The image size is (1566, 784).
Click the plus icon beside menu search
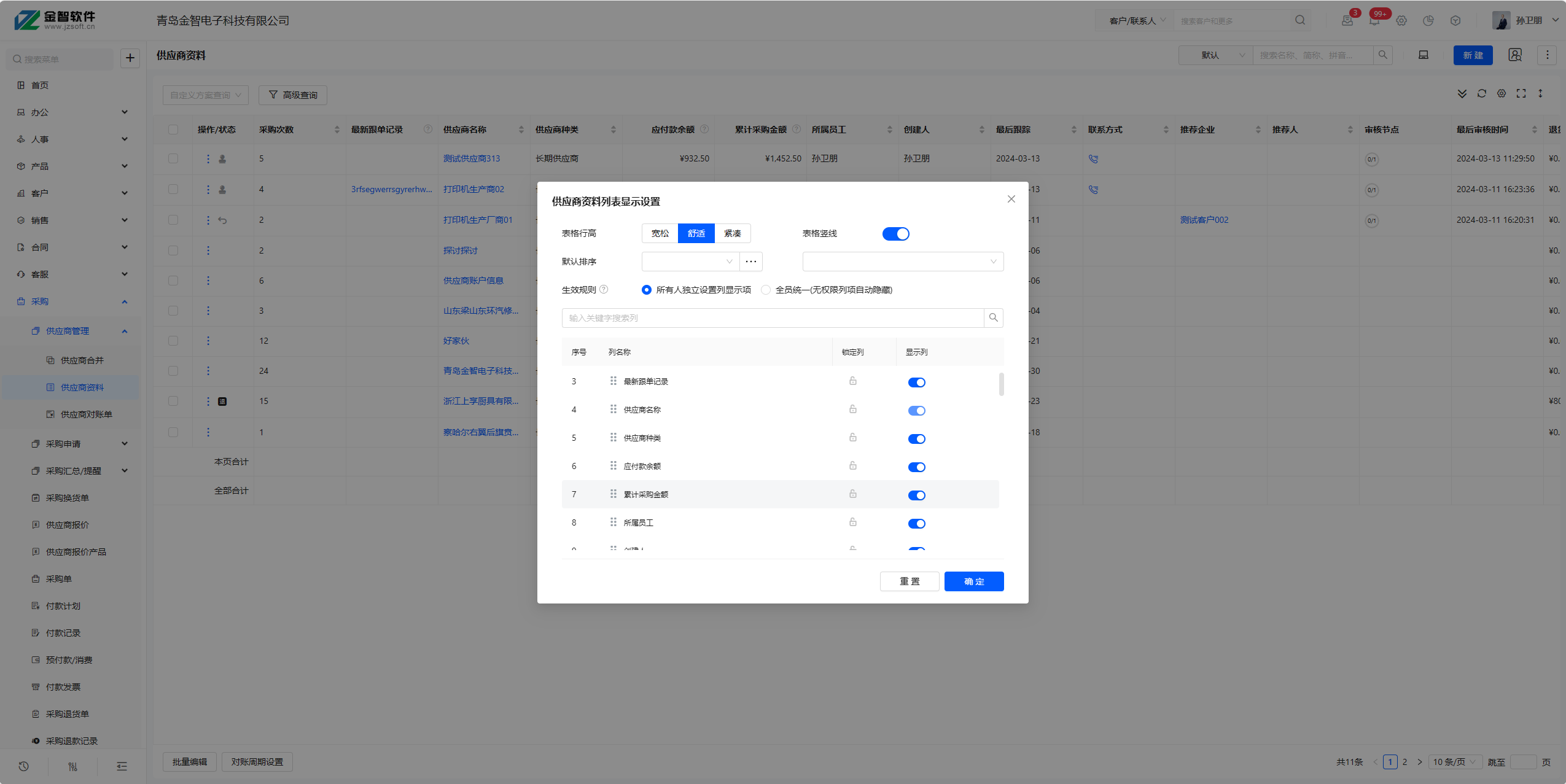(130, 58)
